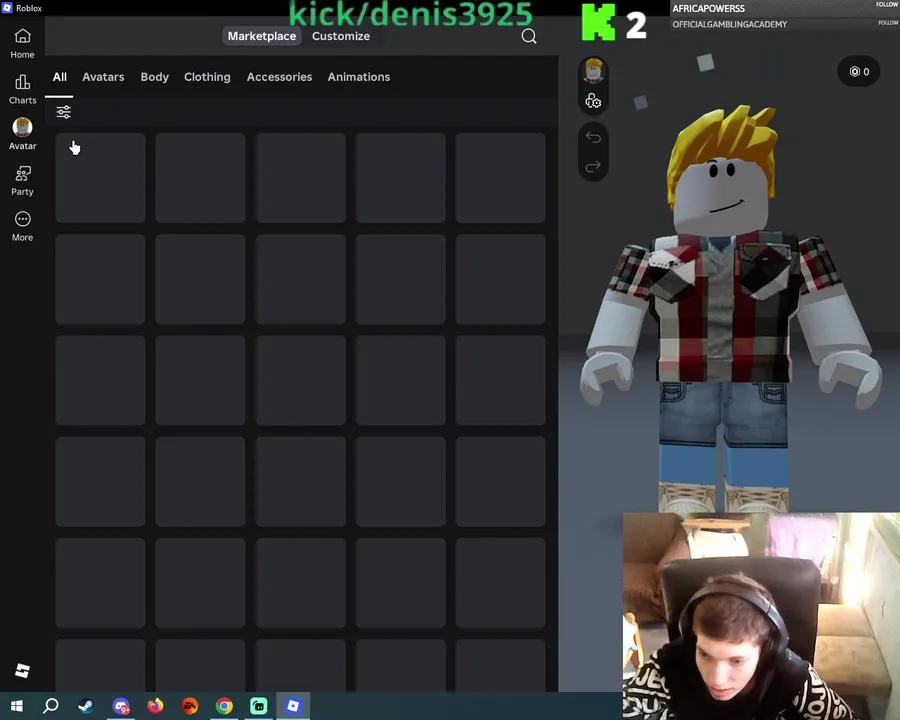Click the redo arrow button
This screenshot has height=720, width=900.
(x=593, y=167)
